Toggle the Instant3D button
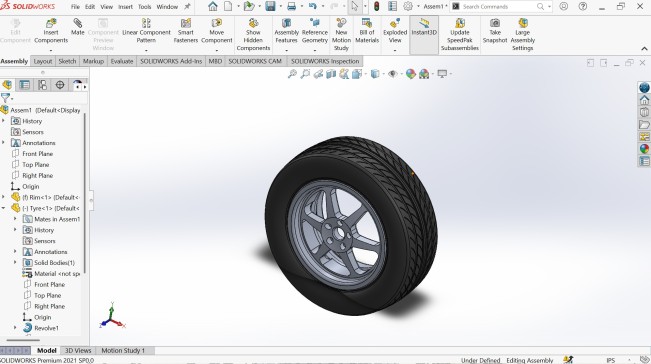The height and width of the screenshot is (364, 651). (x=424, y=27)
